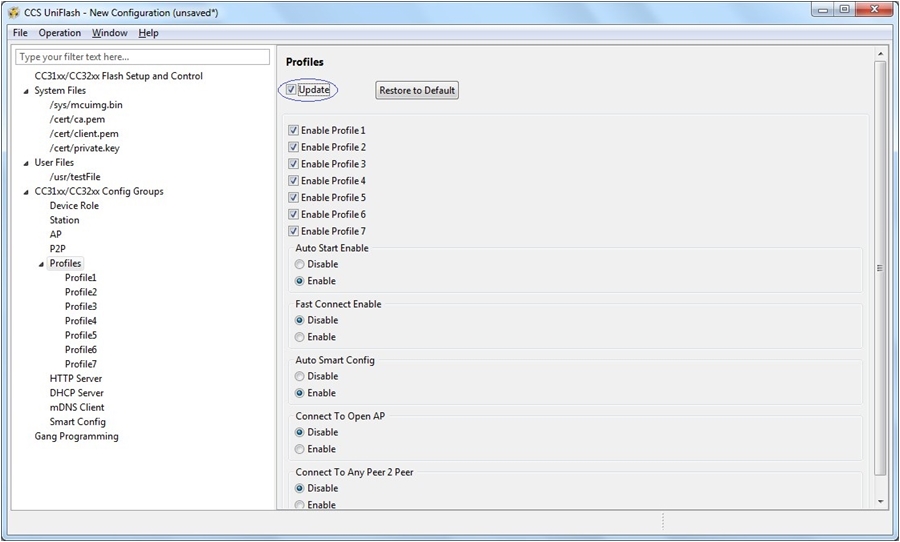The height and width of the screenshot is (542, 900).
Task: Uncheck Enable Profile 6
Action: (293, 214)
